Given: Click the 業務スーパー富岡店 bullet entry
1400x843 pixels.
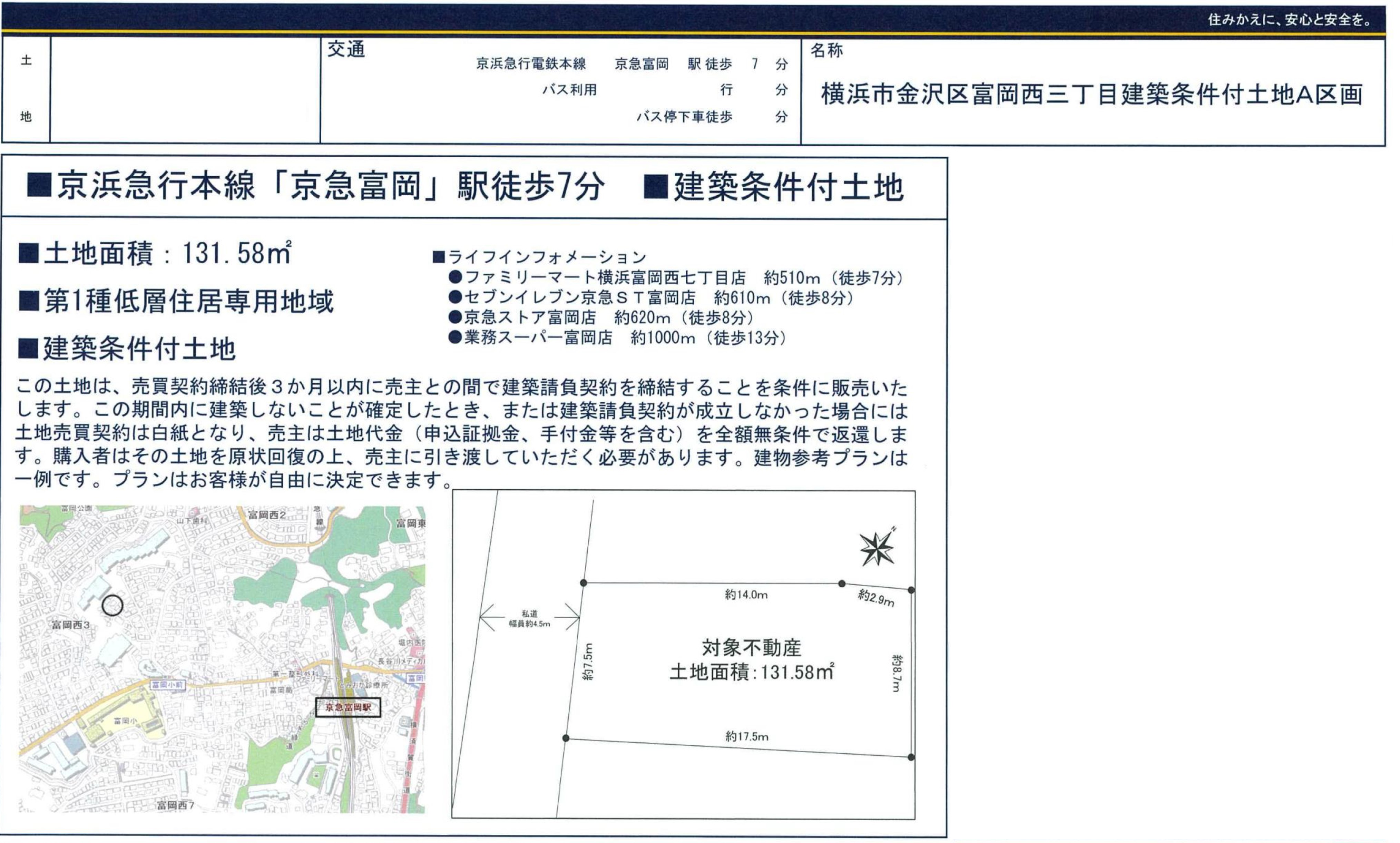Looking at the screenshot, I should point(618,338).
